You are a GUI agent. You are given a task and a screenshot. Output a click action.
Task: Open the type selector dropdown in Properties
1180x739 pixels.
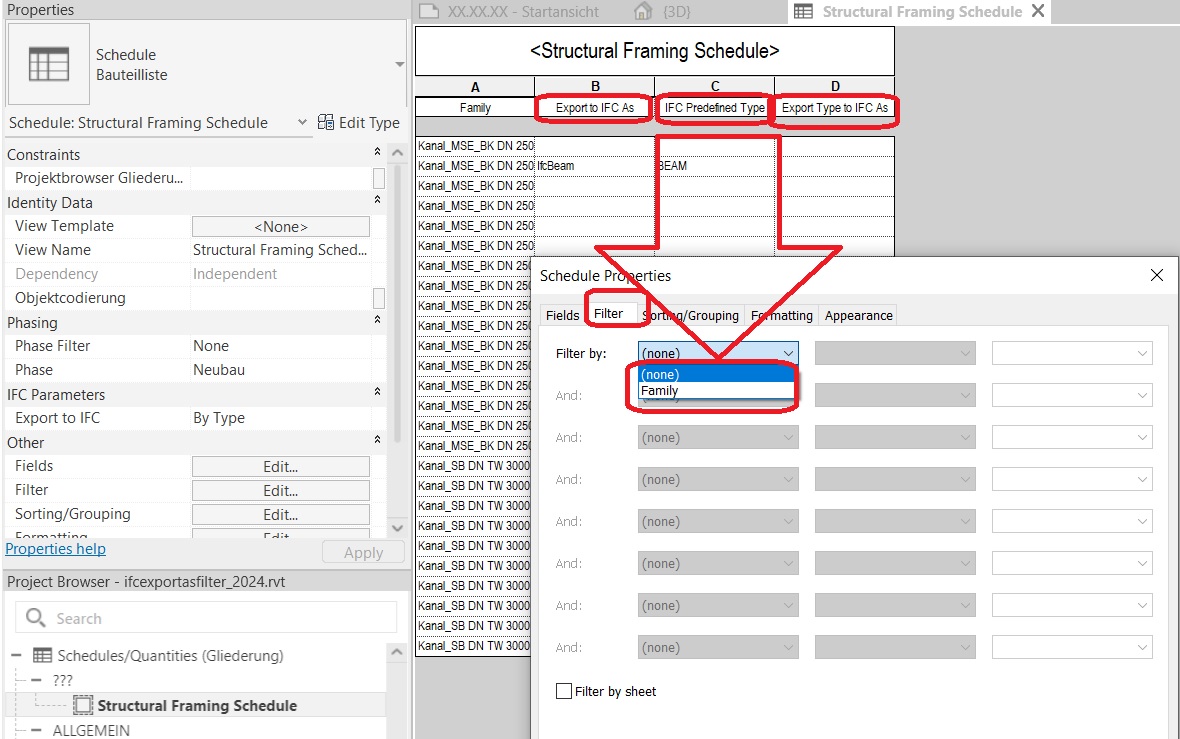tap(398, 63)
